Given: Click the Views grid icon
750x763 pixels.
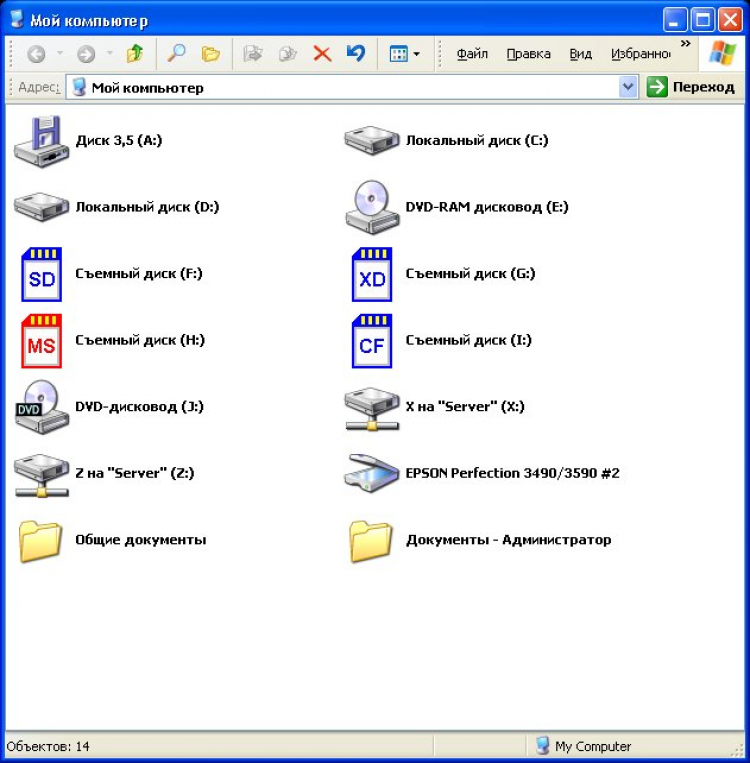Looking at the screenshot, I should (398, 54).
